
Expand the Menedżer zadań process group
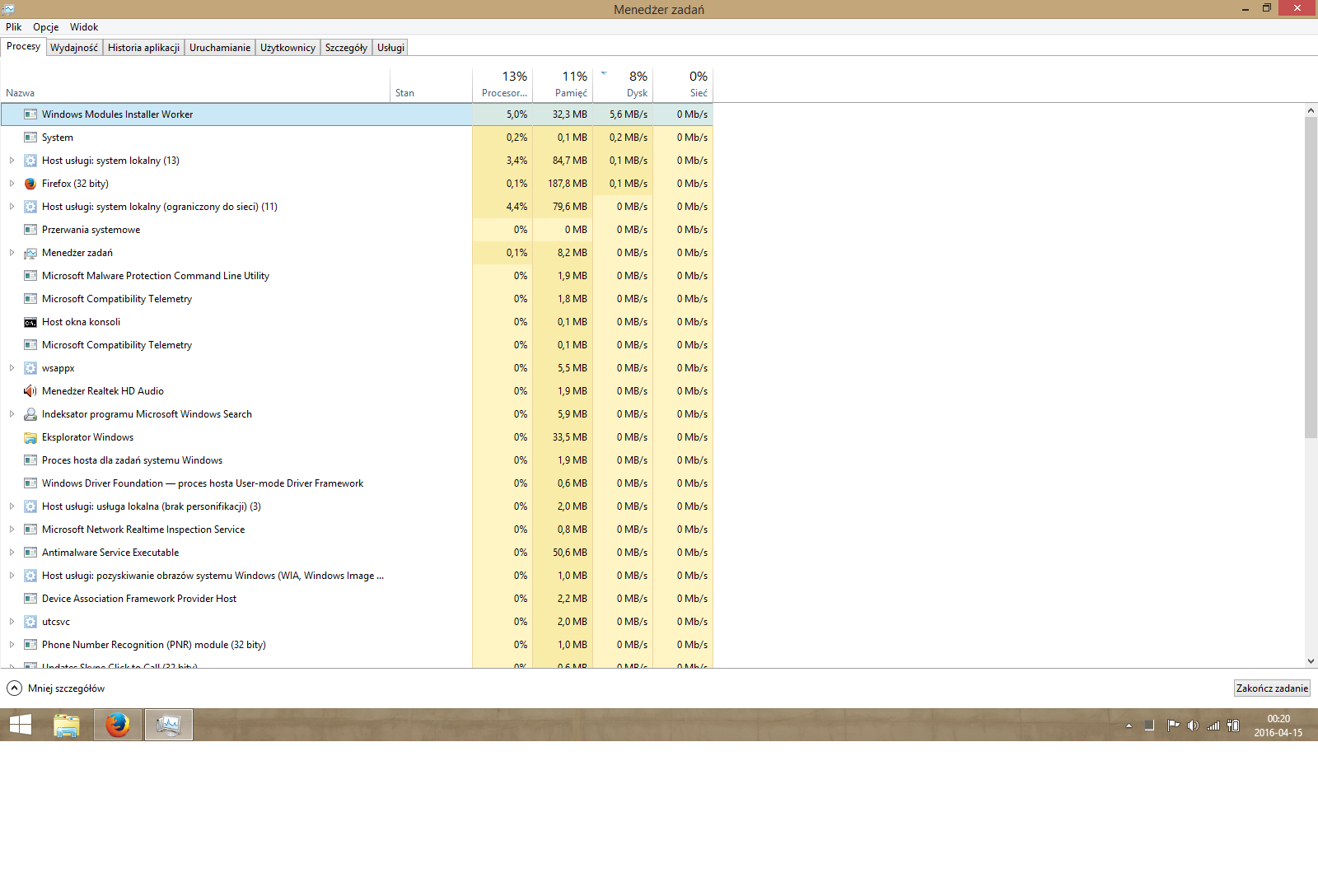coord(12,253)
